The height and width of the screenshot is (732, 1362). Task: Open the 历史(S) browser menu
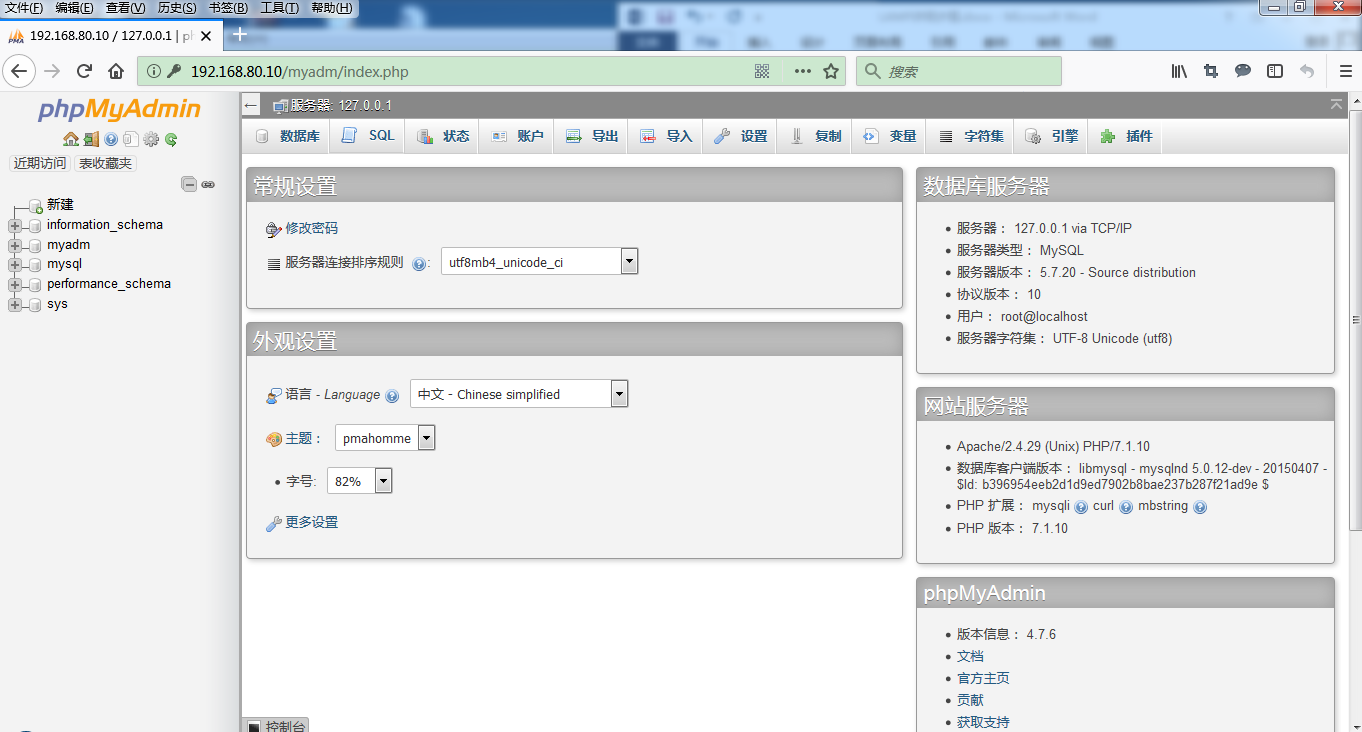(x=176, y=8)
